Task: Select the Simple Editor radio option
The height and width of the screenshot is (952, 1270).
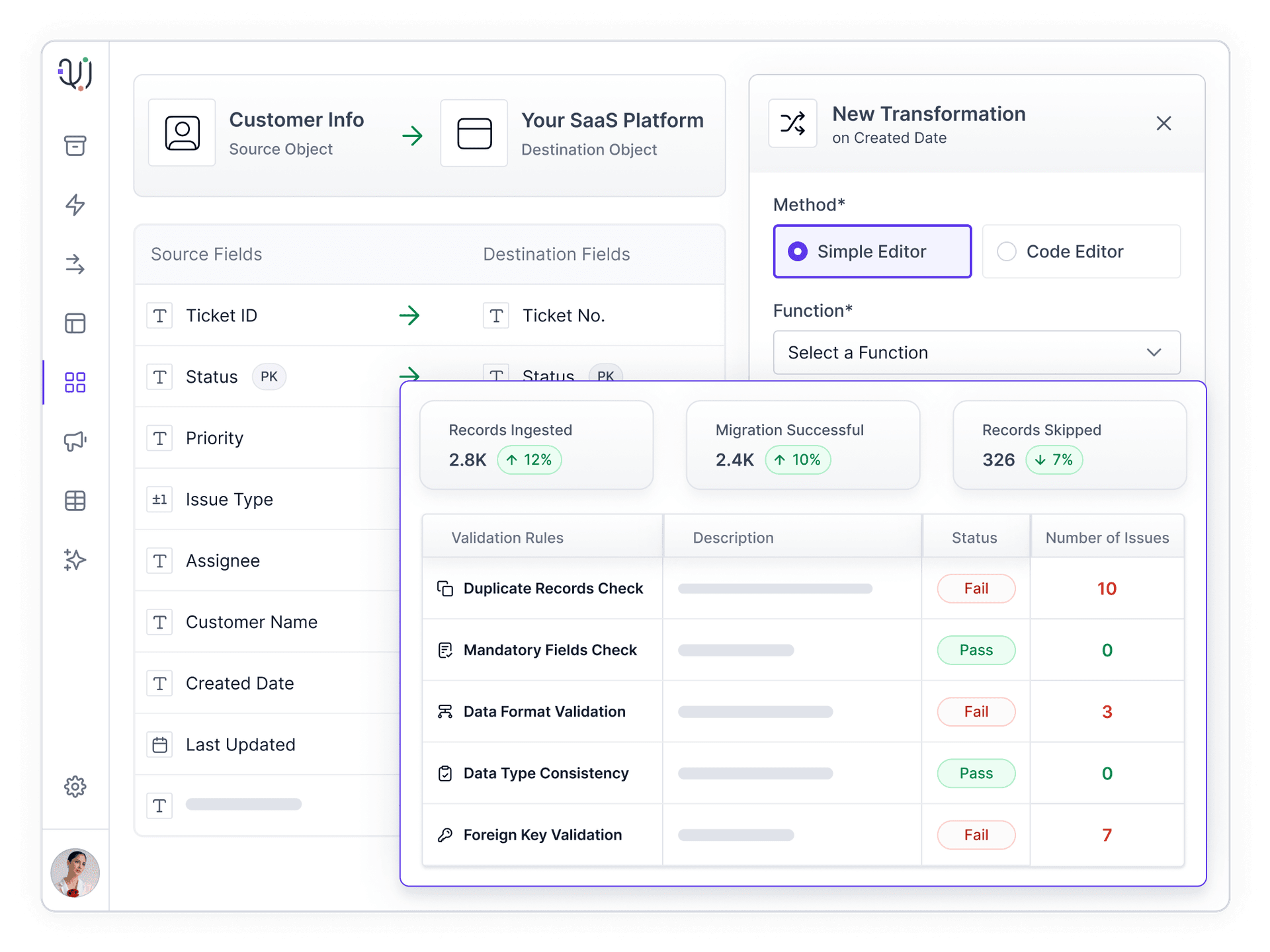Action: (x=872, y=252)
